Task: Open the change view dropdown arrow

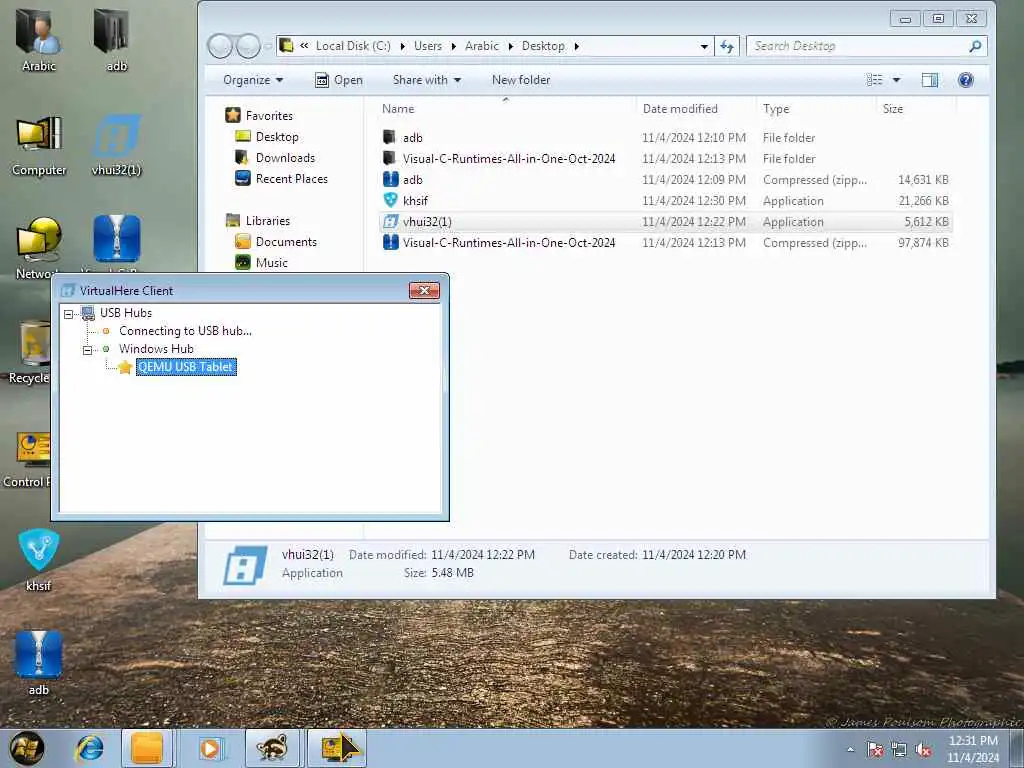Action: [x=897, y=80]
